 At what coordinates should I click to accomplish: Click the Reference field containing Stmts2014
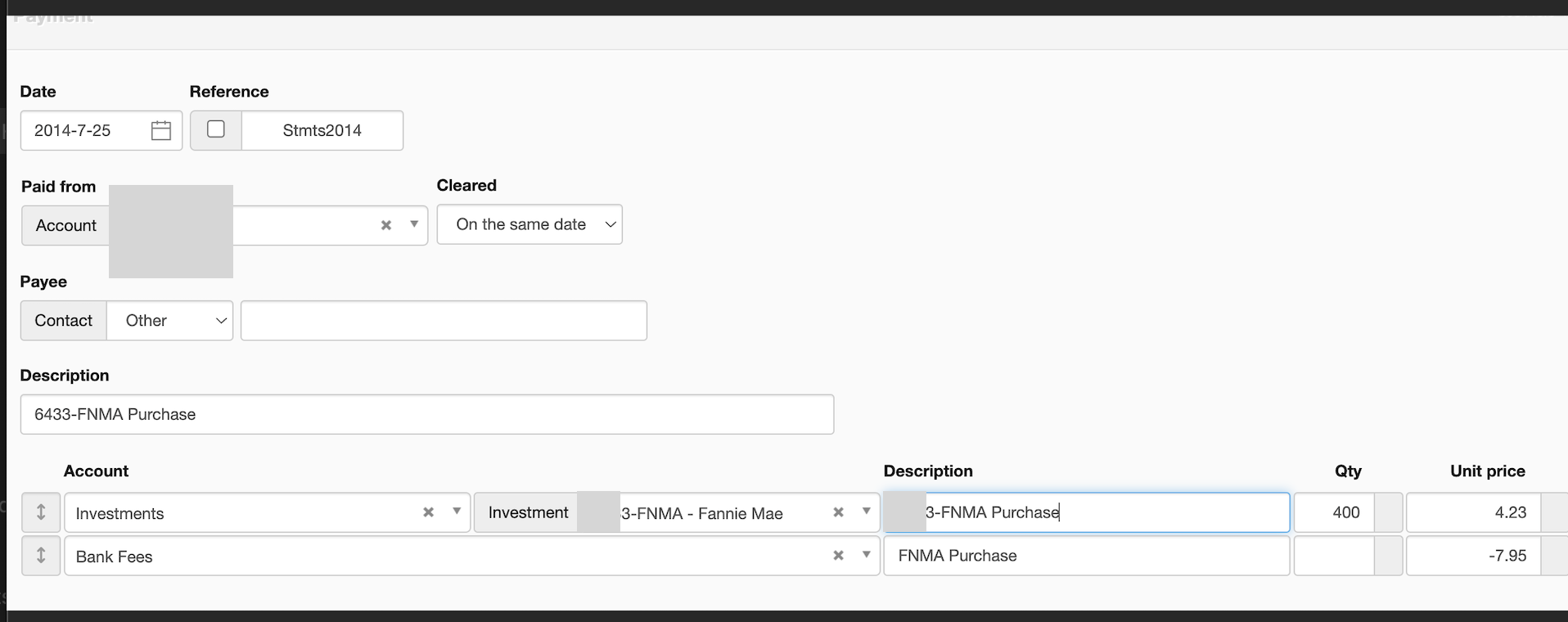coord(322,131)
